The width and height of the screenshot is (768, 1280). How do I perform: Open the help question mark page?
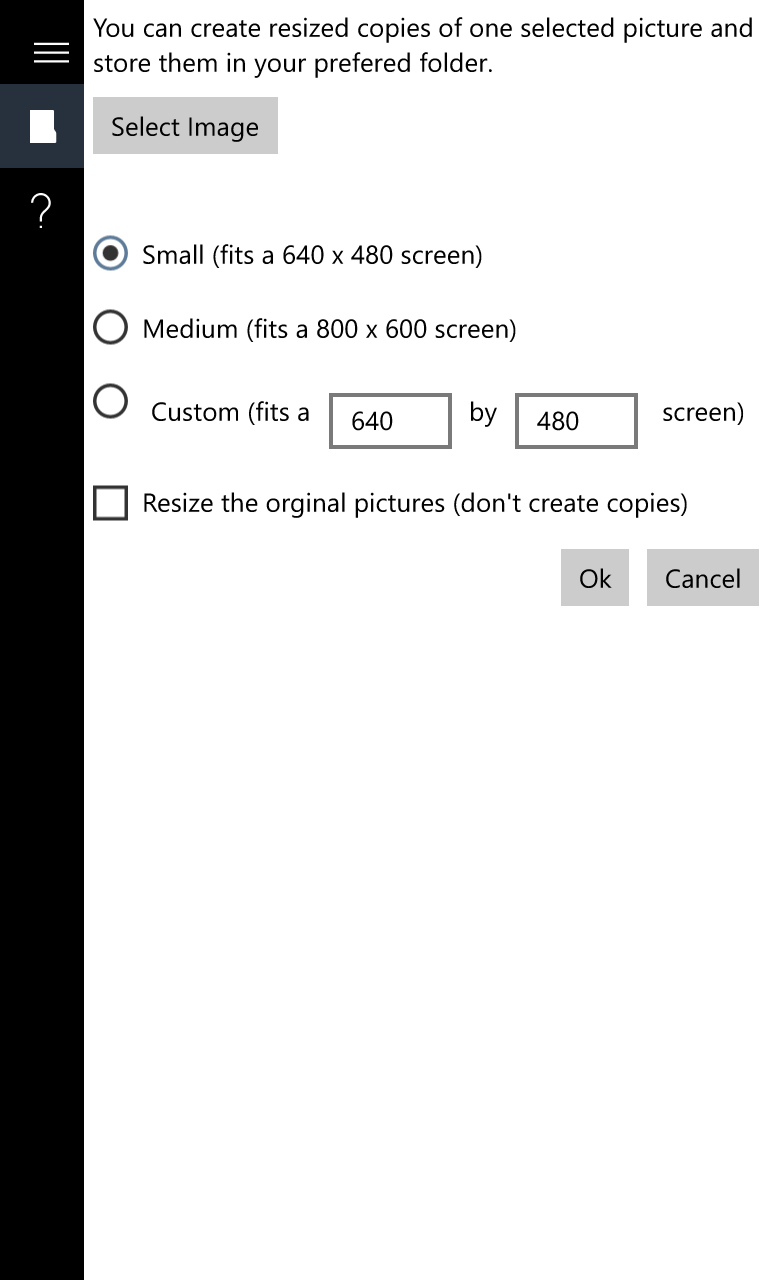[42, 211]
